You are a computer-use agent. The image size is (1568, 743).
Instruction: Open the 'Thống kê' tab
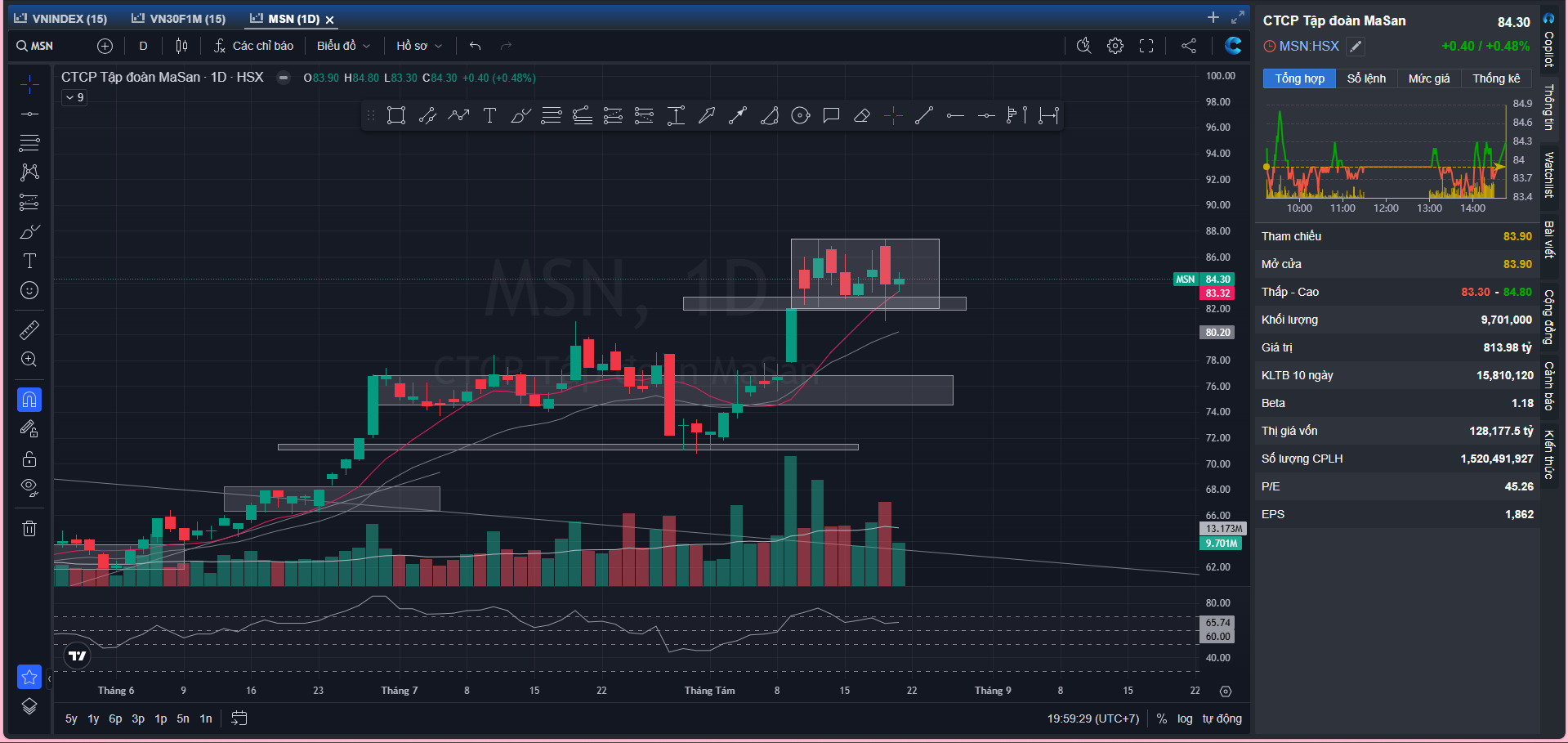1496,78
